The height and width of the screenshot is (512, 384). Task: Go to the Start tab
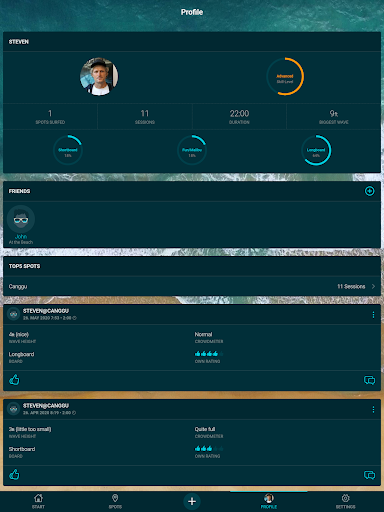(38, 501)
